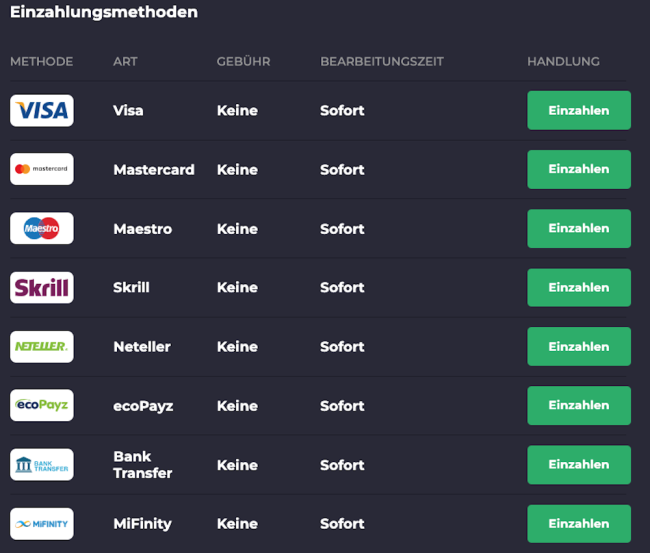Viewport: 650px width, 553px height.
Task: Click the ecoPayz logo
Action: click(42, 405)
